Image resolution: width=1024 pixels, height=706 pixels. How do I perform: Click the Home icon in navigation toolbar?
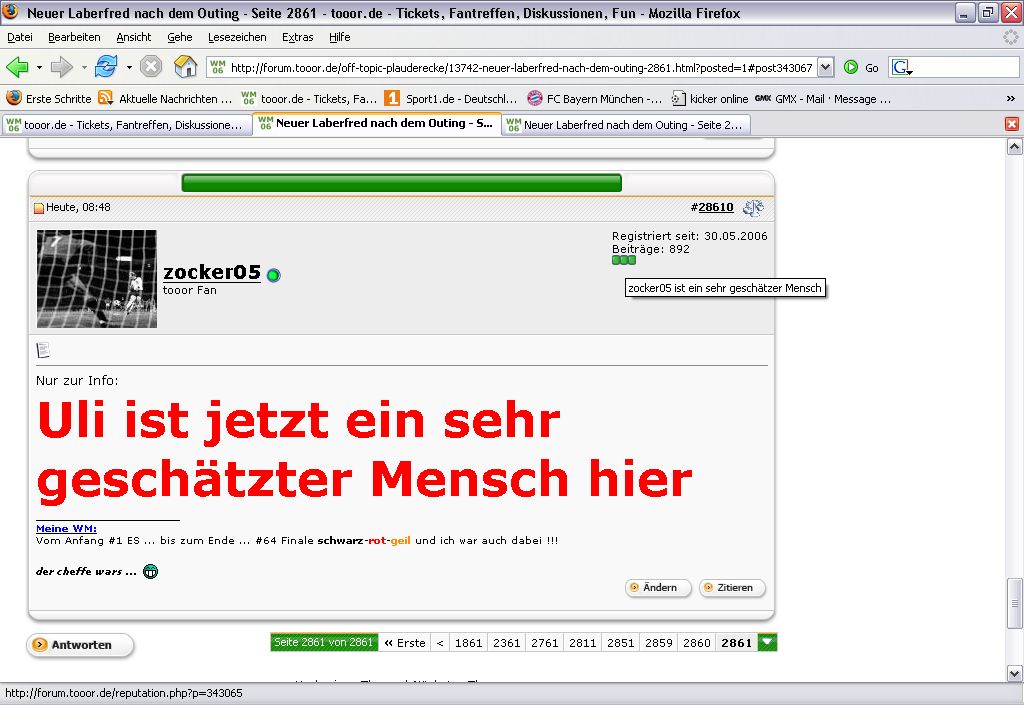pyautogui.click(x=186, y=67)
